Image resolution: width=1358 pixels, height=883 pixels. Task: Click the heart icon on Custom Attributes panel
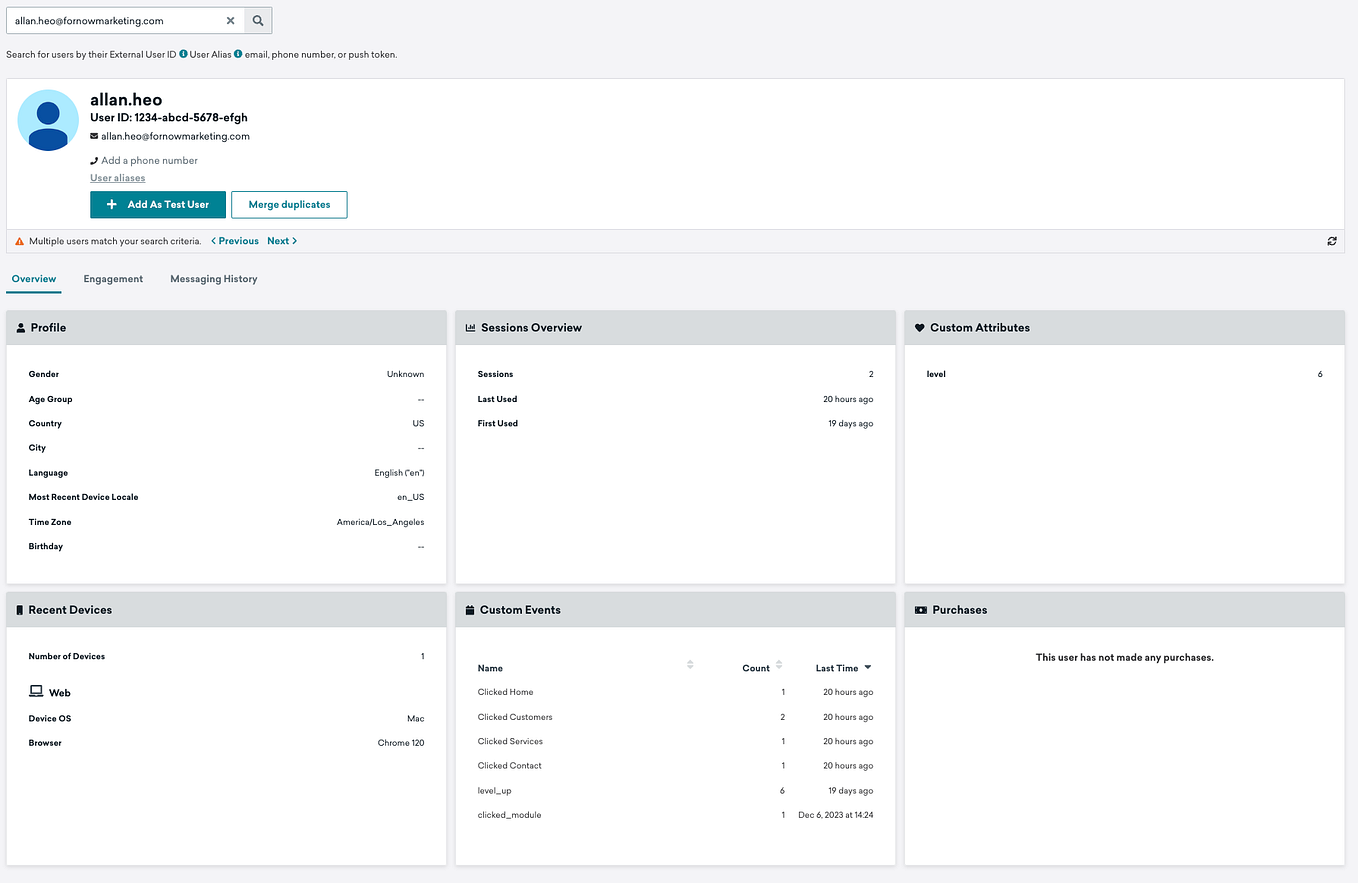[x=919, y=327]
